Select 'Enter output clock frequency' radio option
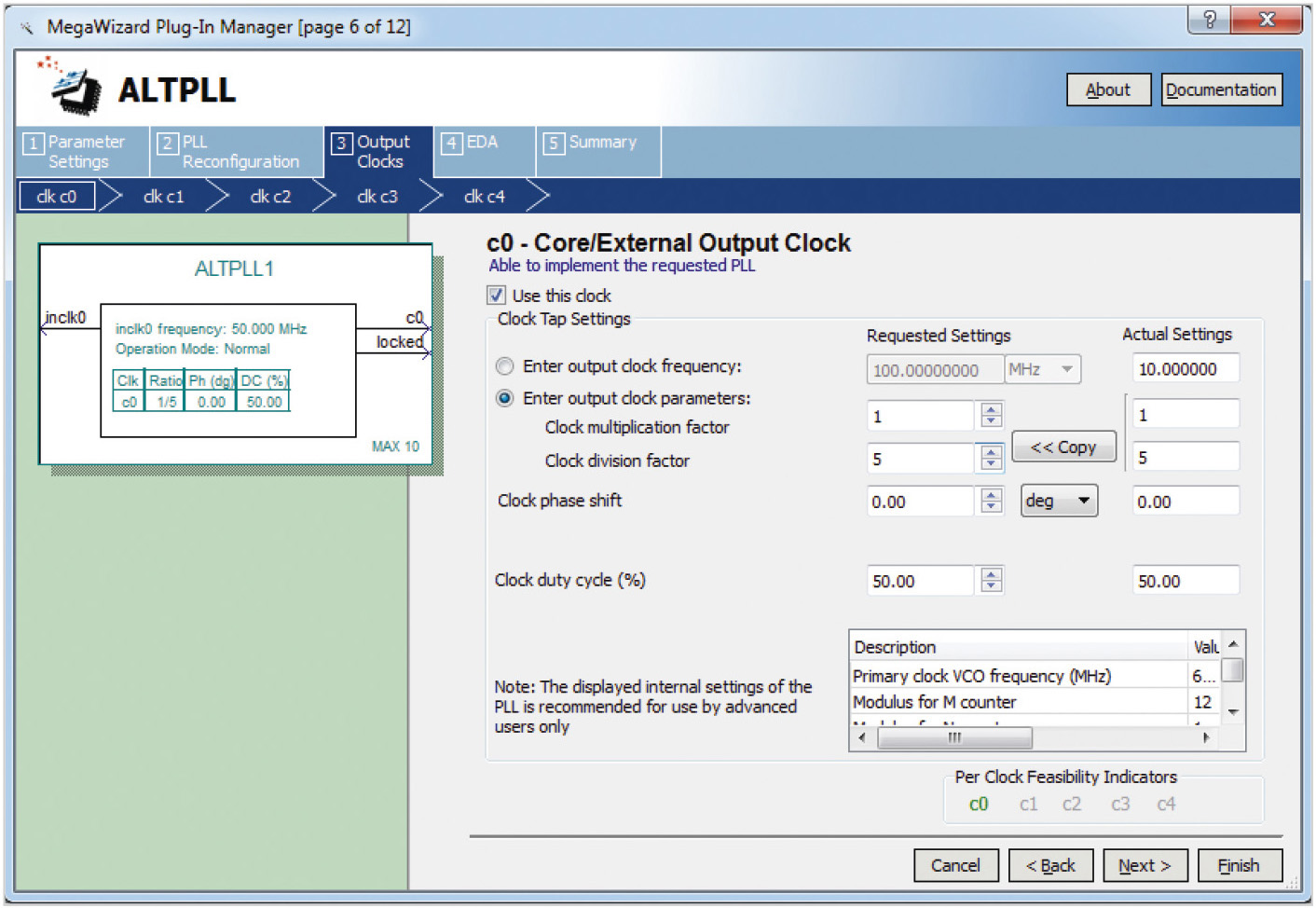The width and height of the screenshot is (1316, 908). pos(505,366)
